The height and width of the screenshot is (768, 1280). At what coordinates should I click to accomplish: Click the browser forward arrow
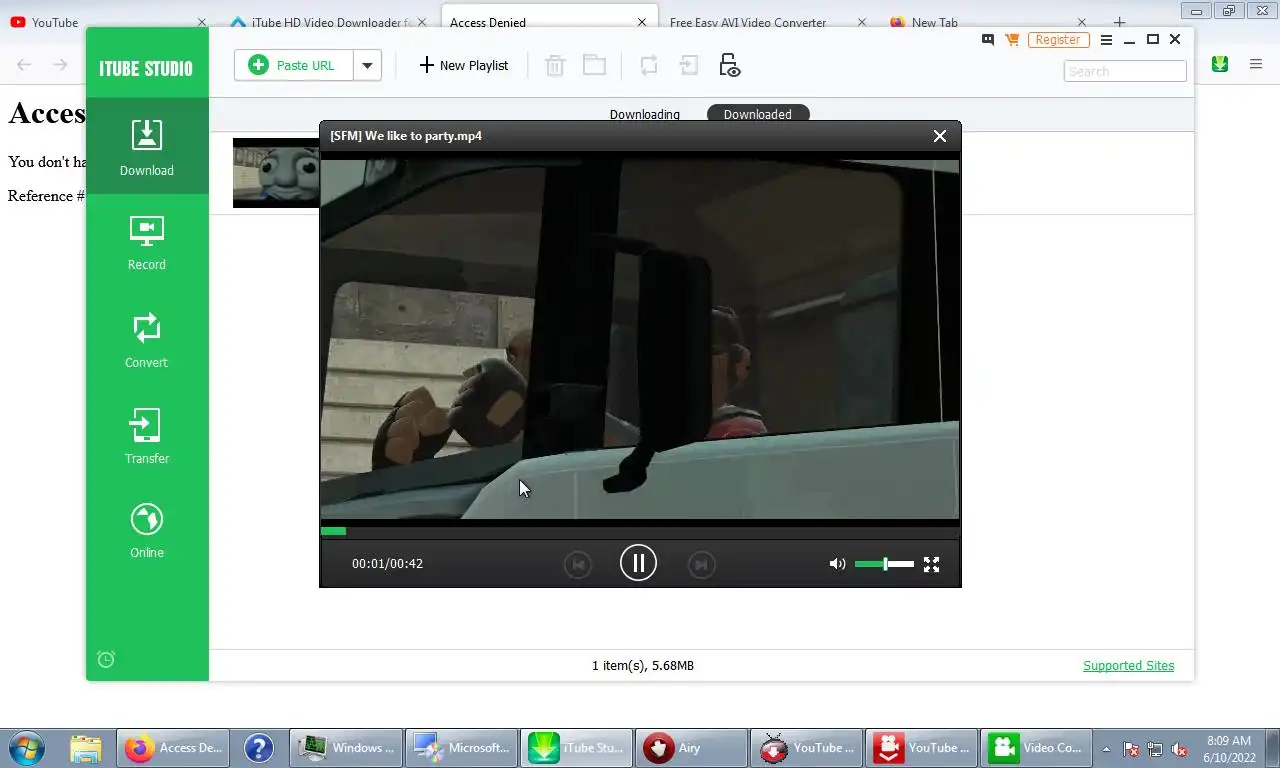point(60,64)
